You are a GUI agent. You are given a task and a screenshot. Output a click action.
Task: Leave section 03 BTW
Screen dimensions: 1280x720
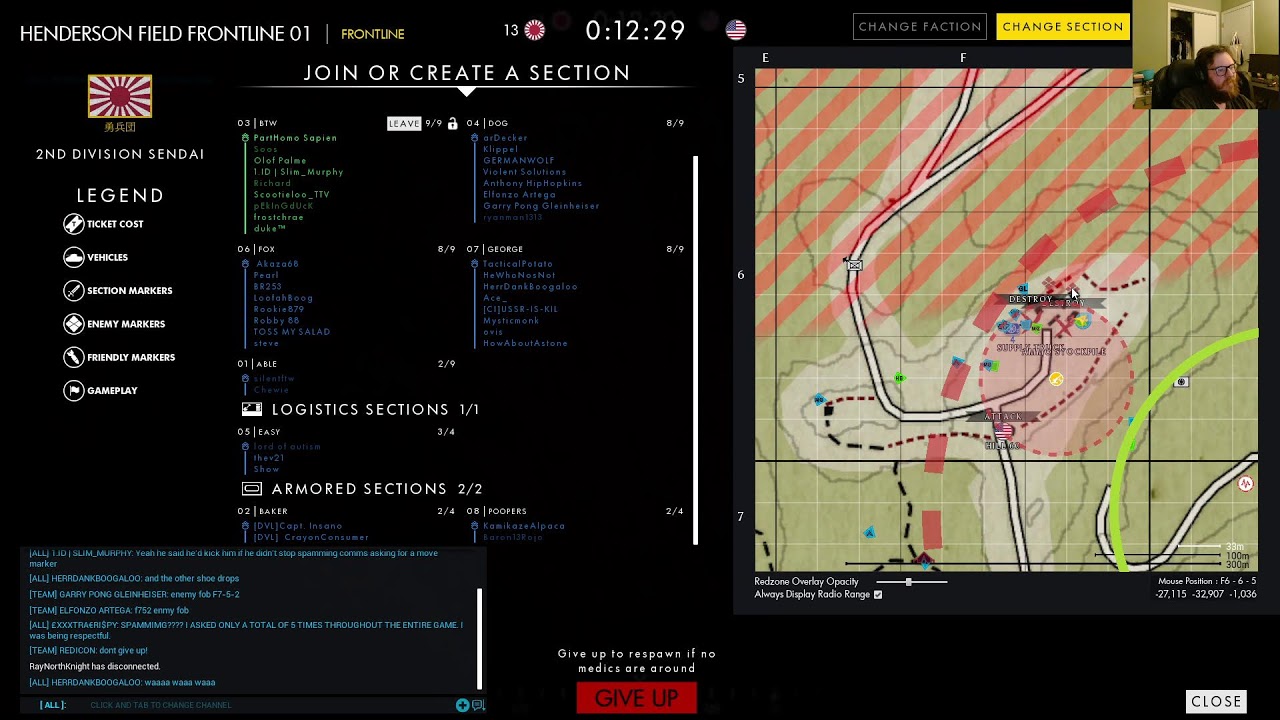click(404, 123)
